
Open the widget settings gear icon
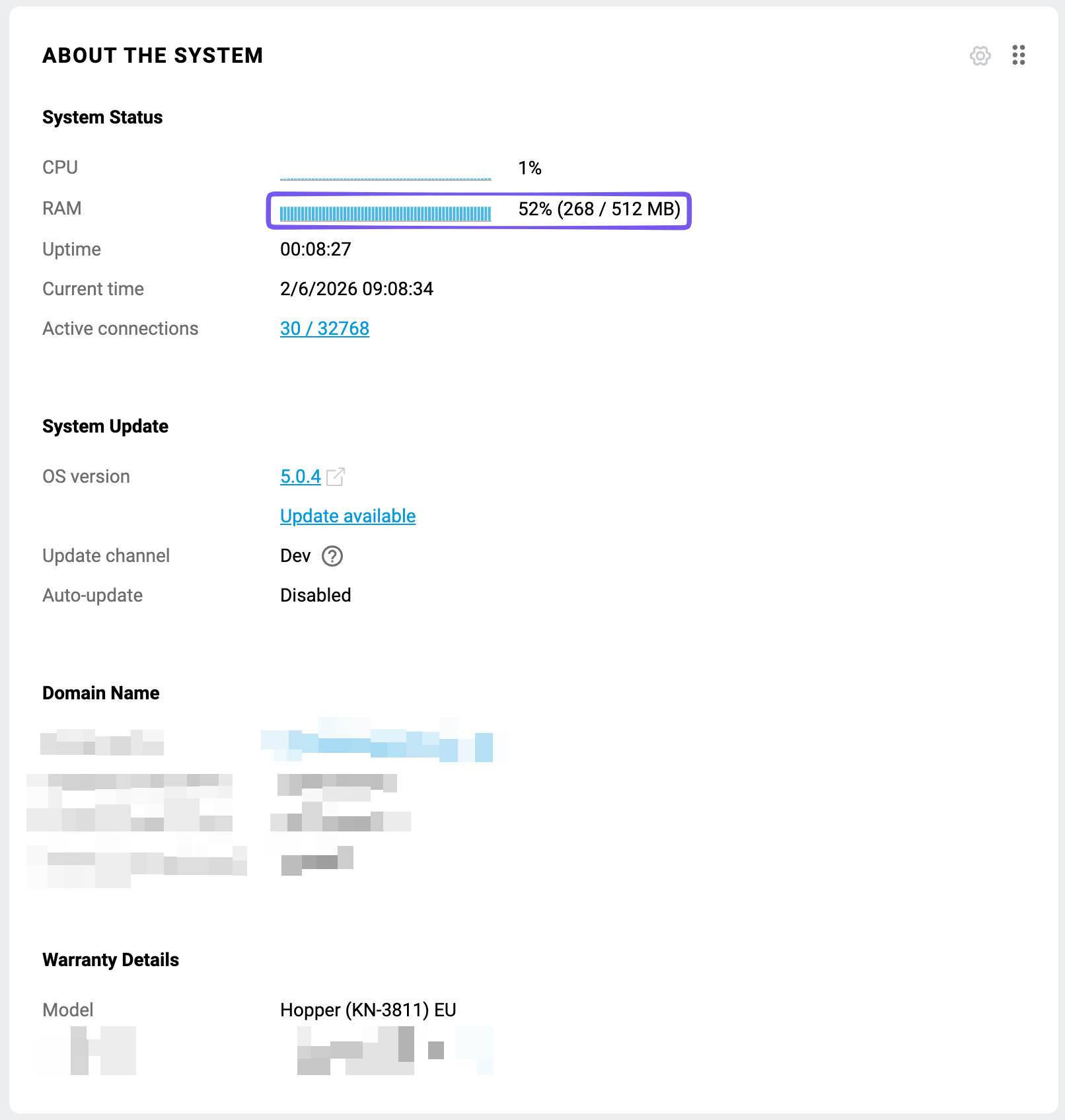[x=980, y=56]
